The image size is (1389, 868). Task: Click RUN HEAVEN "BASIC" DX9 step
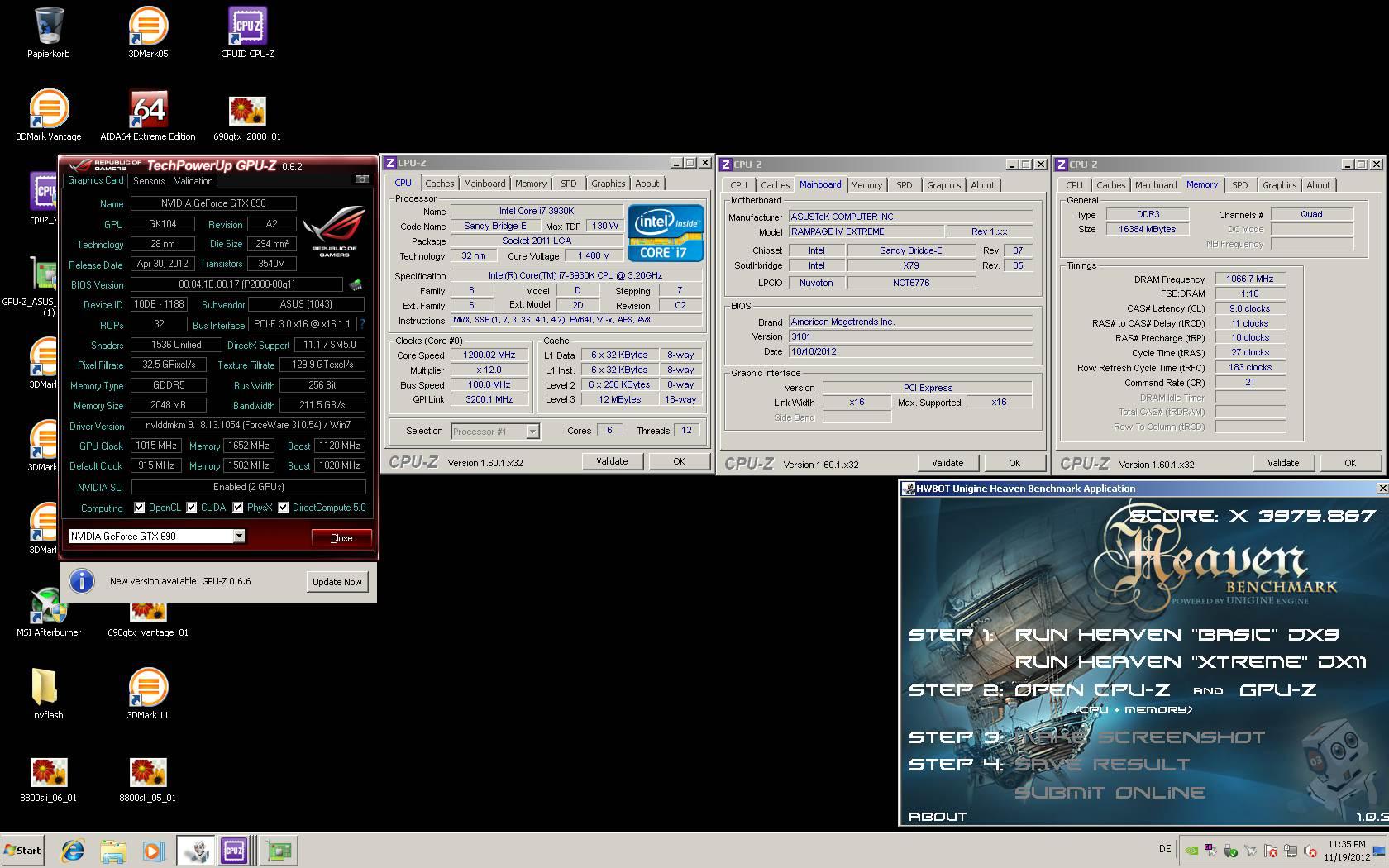point(1177,634)
